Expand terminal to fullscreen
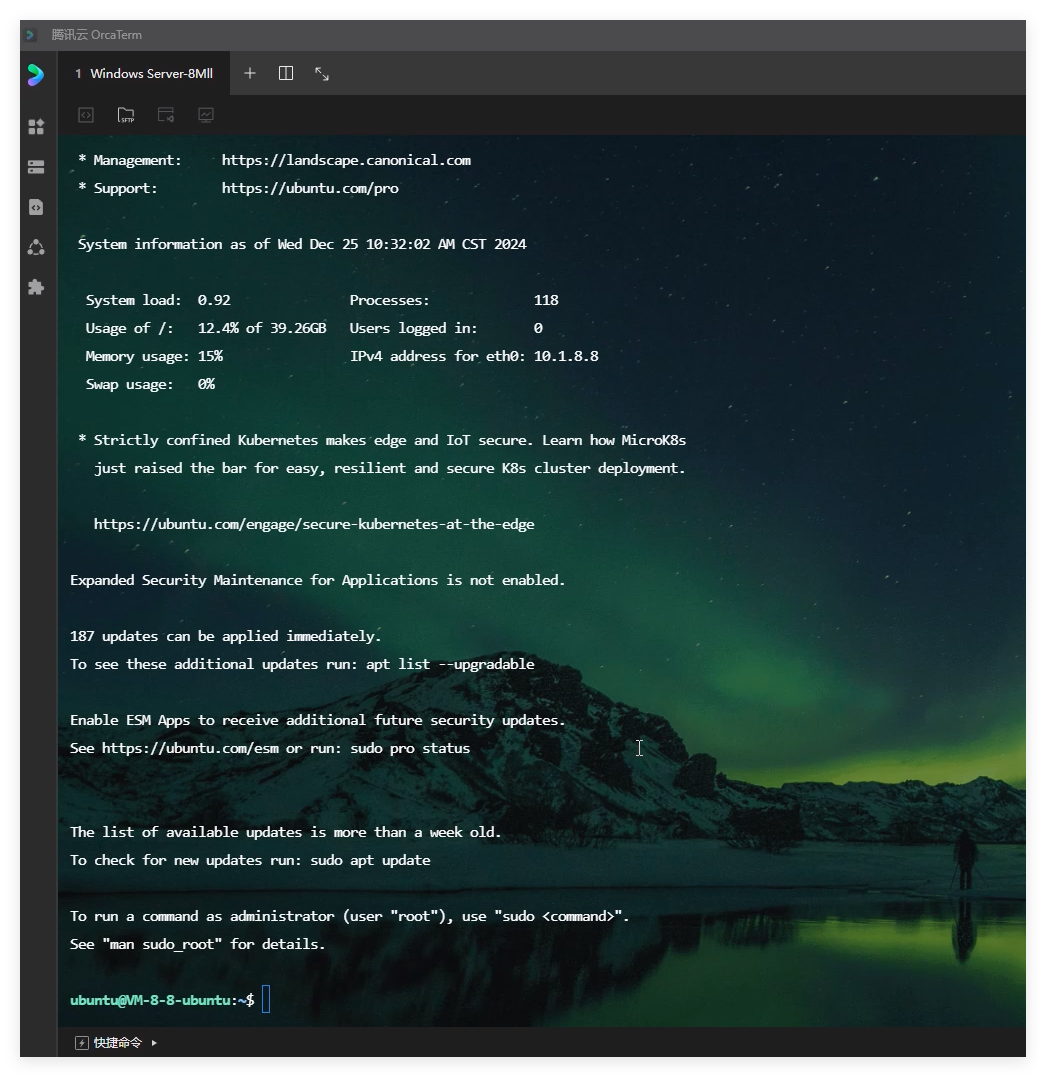 [x=321, y=73]
